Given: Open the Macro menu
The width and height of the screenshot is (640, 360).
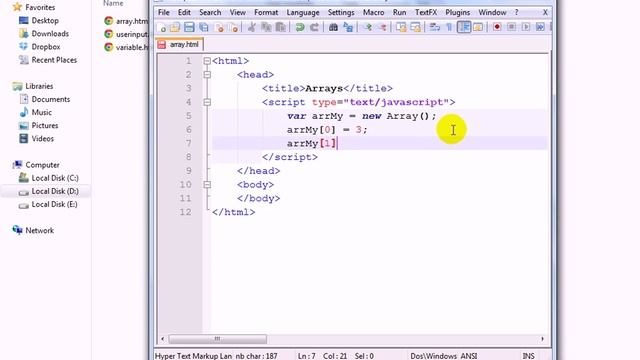Looking at the screenshot, I should [373, 13].
